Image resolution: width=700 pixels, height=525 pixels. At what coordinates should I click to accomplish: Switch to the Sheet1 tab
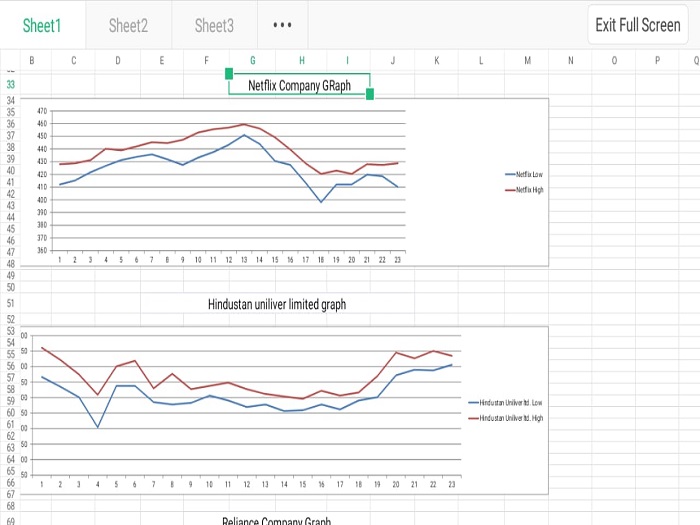click(x=42, y=25)
